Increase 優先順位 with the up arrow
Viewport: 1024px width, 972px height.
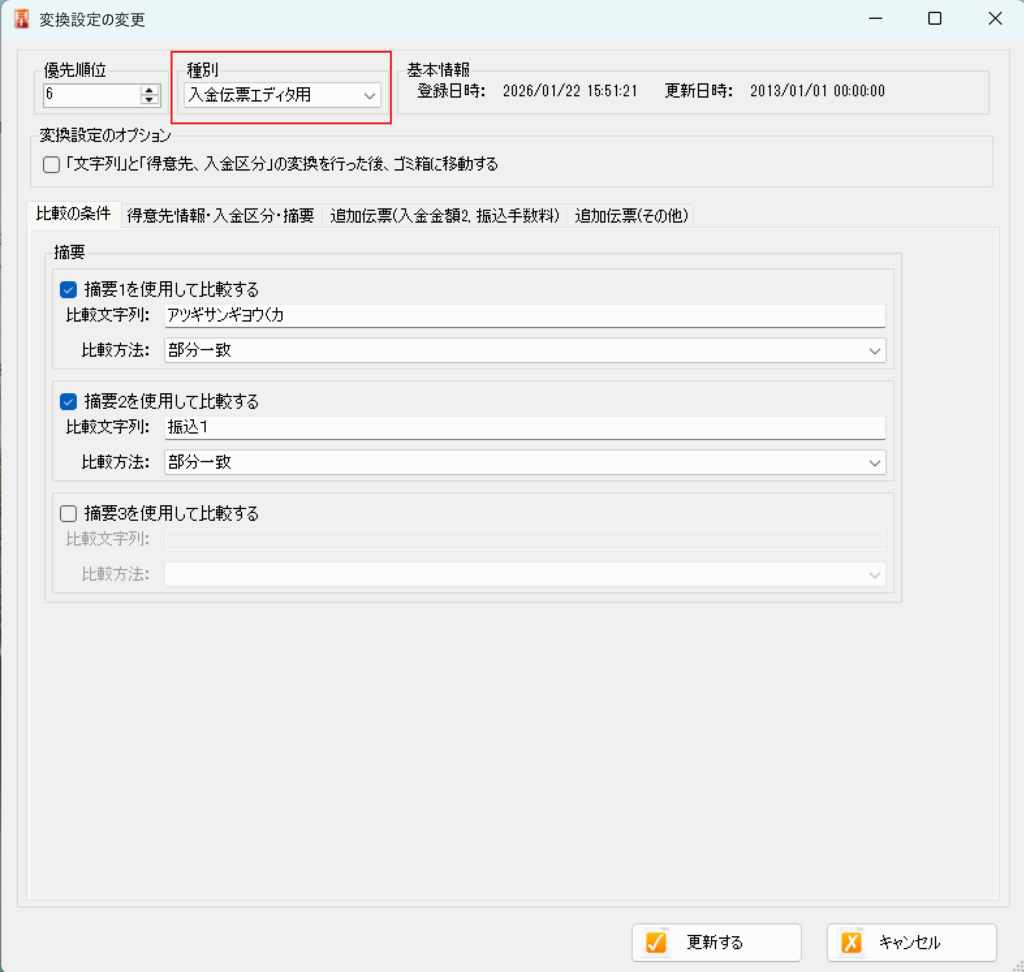[x=150, y=90]
